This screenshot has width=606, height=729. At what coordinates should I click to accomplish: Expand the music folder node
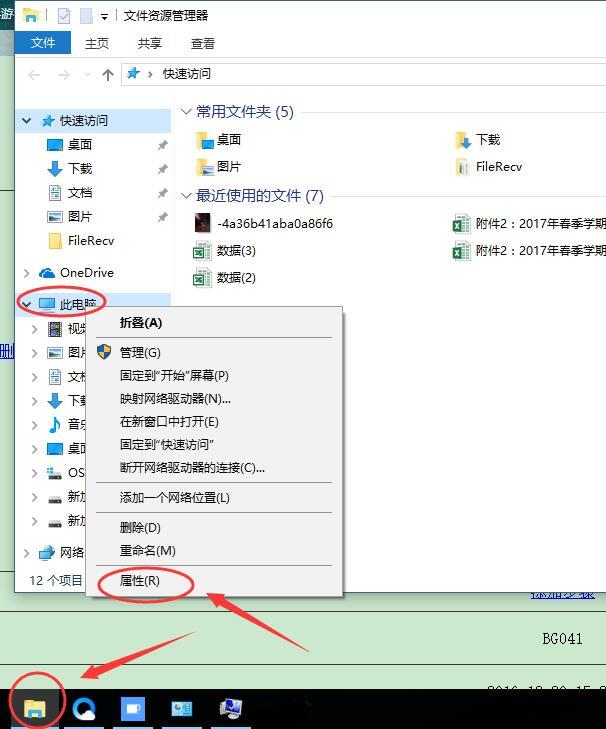tap(34, 424)
